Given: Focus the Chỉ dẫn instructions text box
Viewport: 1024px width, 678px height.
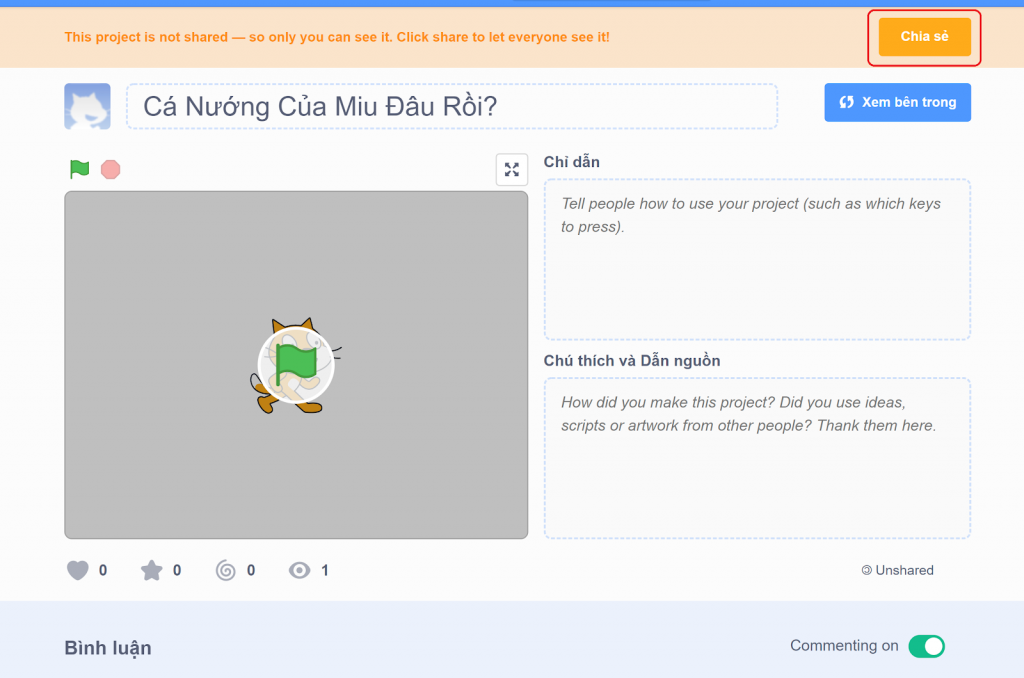Looking at the screenshot, I should [x=757, y=259].
